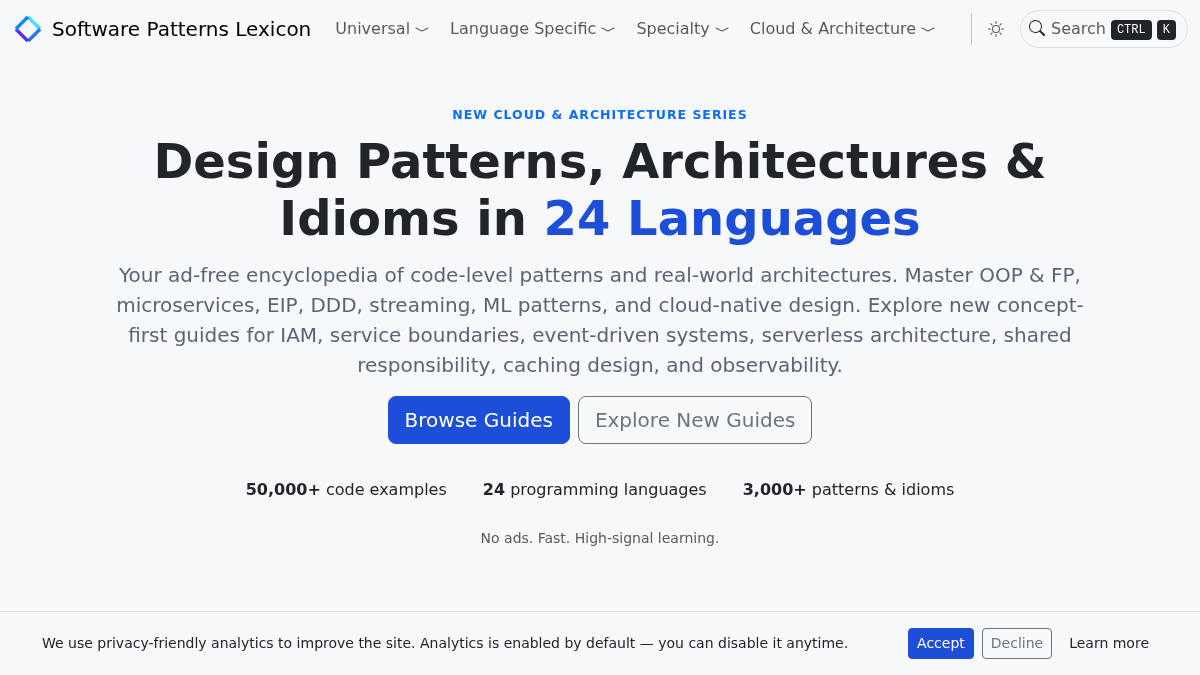Image resolution: width=1200 pixels, height=675 pixels.
Task: Click the Software Patterns Lexicon diamond logo
Action: tap(28, 29)
